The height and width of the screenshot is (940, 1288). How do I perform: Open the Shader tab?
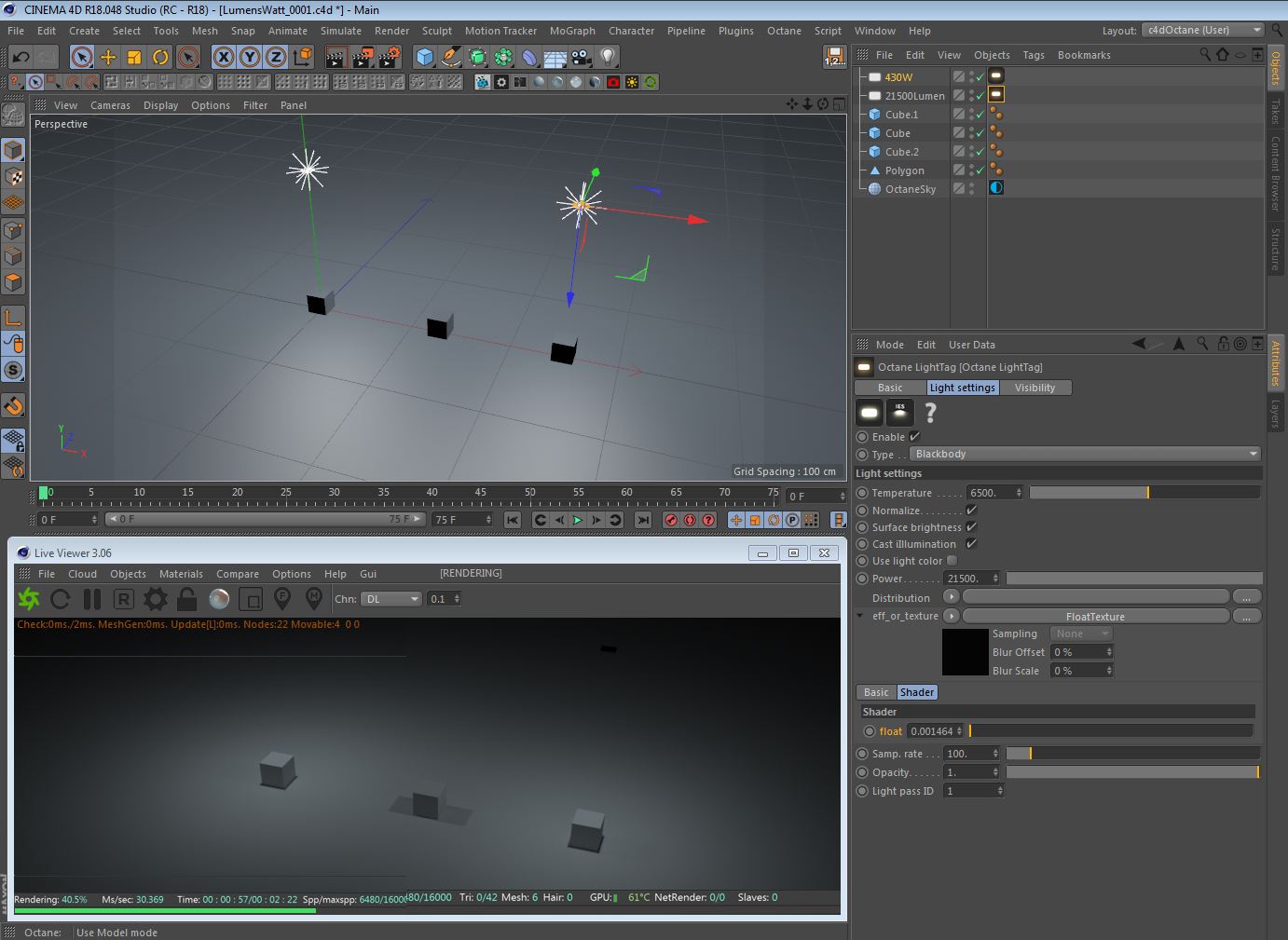tap(917, 692)
